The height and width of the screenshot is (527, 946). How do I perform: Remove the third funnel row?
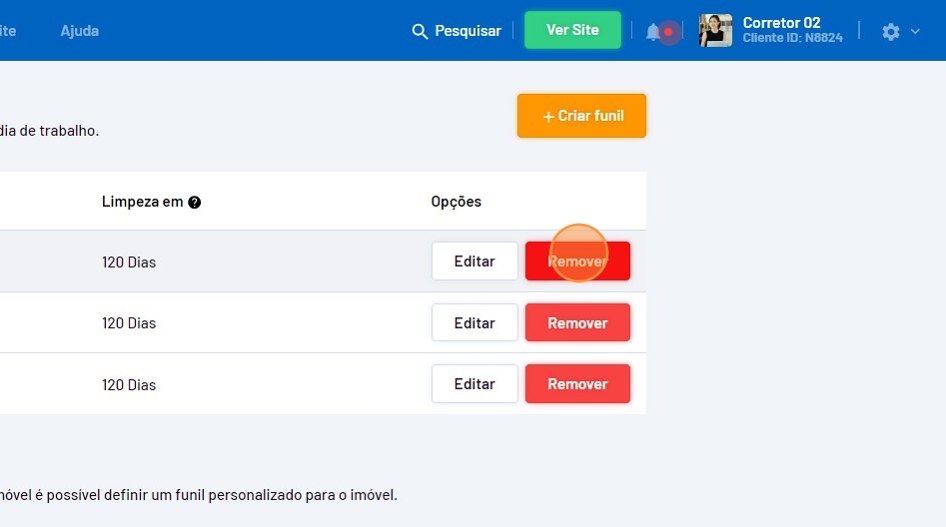tap(577, 383)
